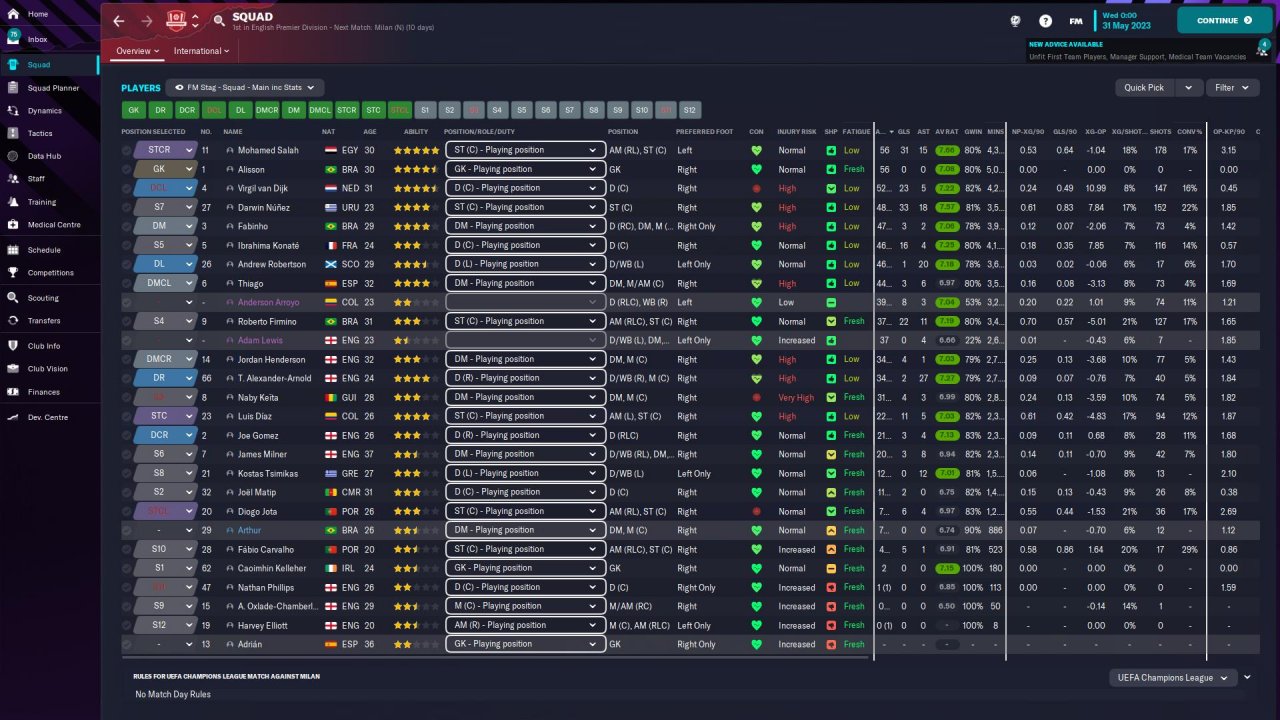1280x720 pixels.
Task: Tick the selection circle for Mohamed Salah
Action: coord(127,150)
